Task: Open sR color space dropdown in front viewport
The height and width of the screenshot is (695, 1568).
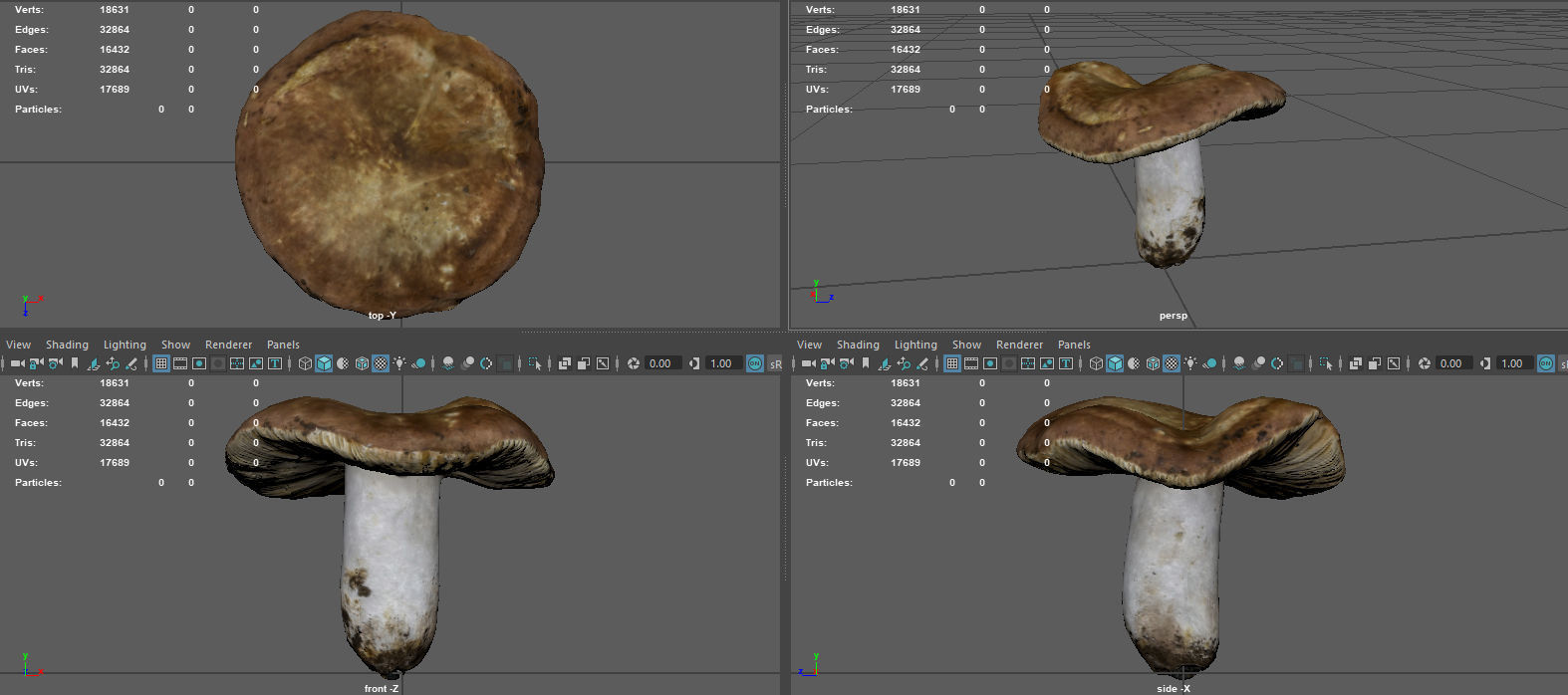Action: click(775, 363)
